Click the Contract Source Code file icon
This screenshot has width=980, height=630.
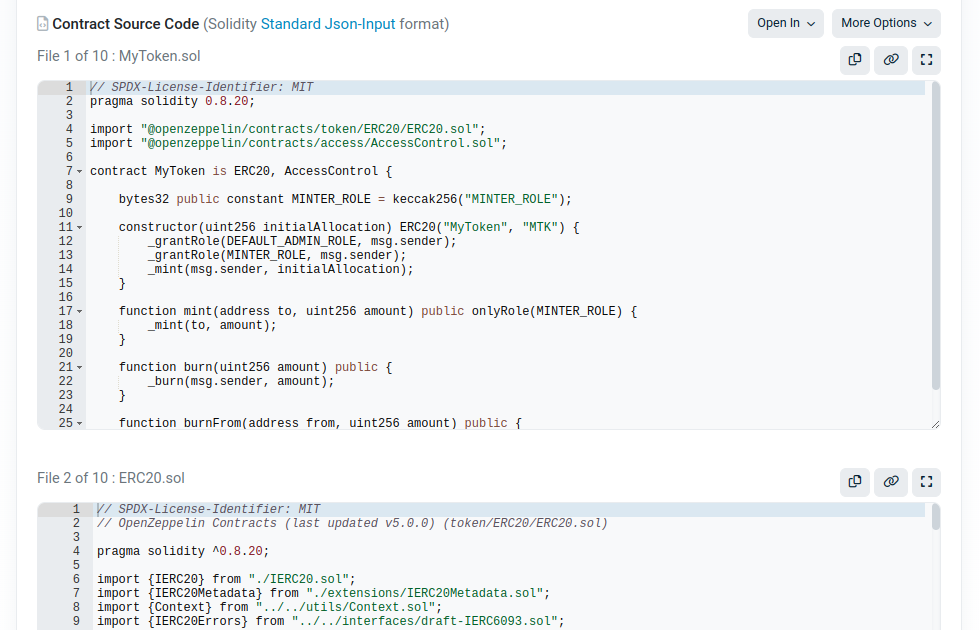[43, 24]
